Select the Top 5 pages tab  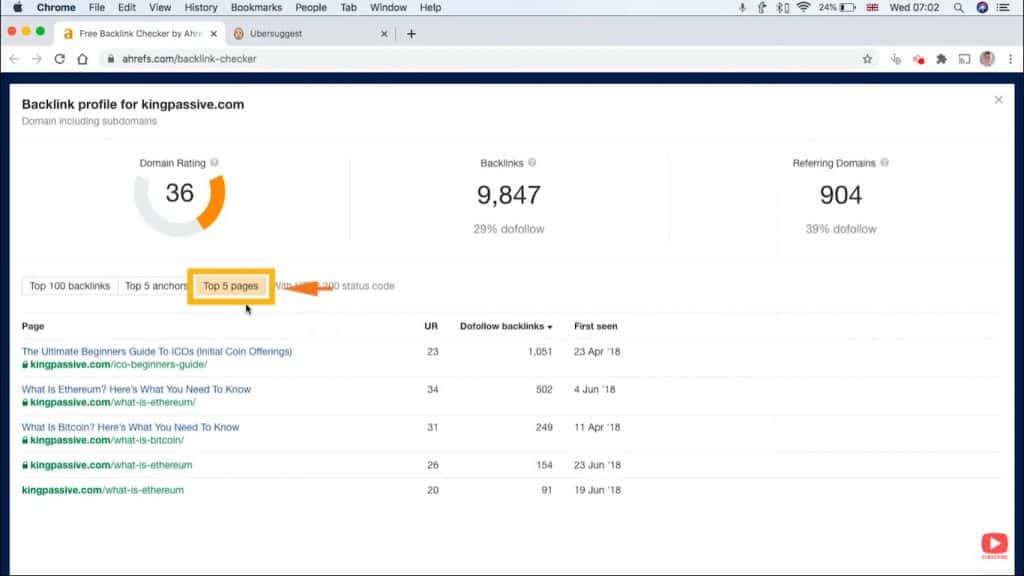[x=231, y=286]
